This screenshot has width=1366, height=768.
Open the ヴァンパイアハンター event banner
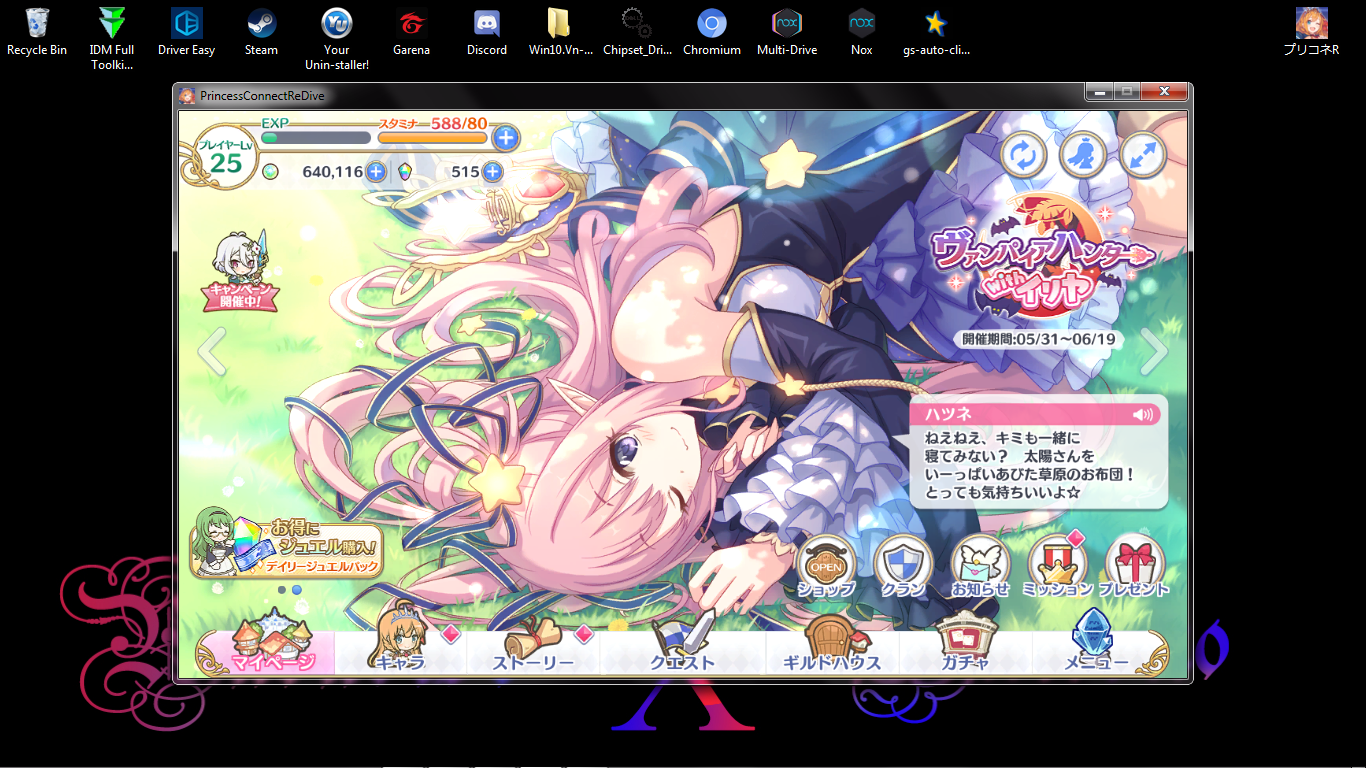[x=1041, y=258]
